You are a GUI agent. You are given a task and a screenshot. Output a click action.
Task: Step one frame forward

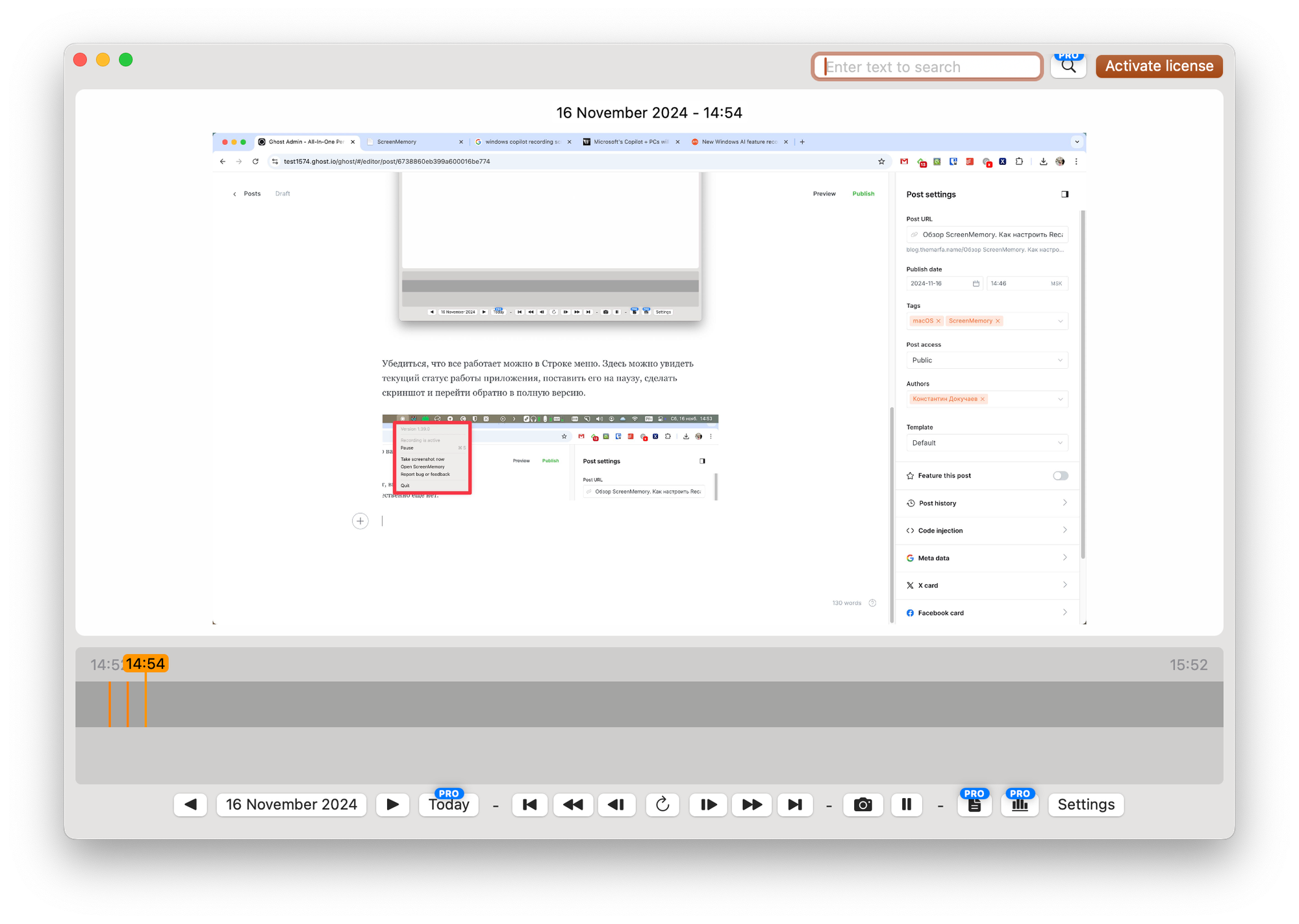tap(708, 805)
